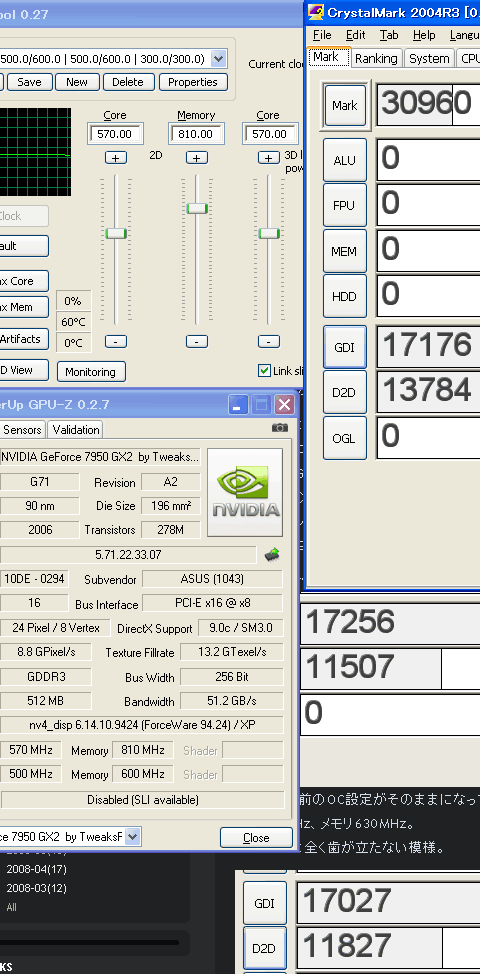Open the Edit menu in CrystalMark
This screenshot has height=974, width=480.
pos(356,35)
